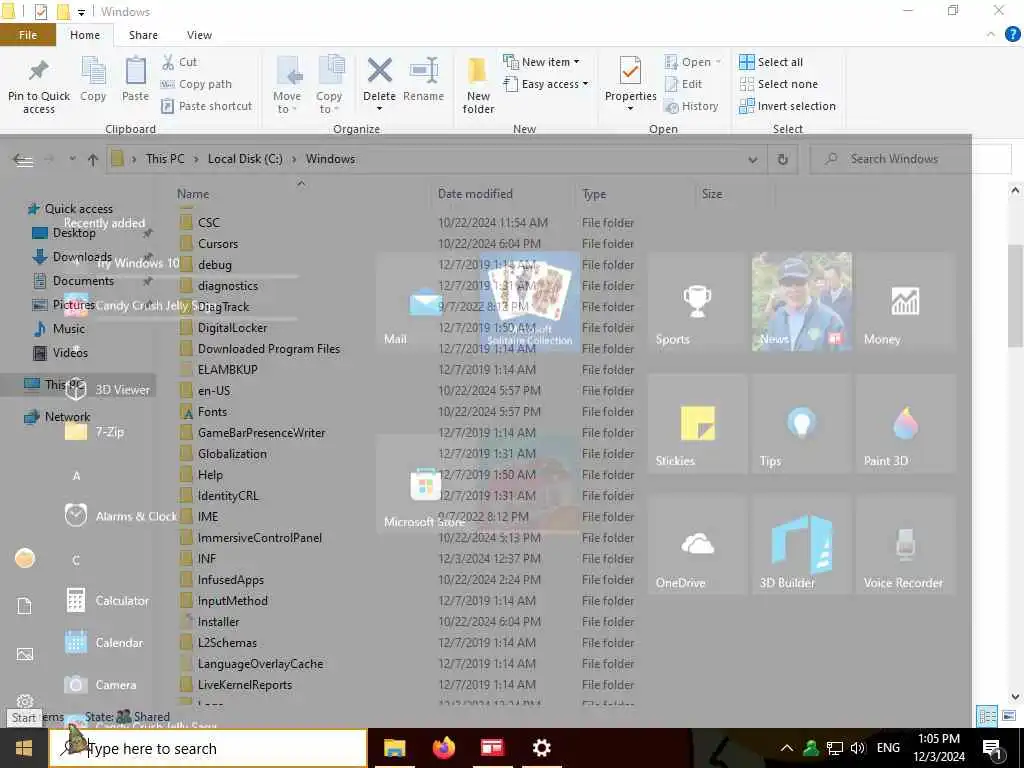Screen dimensions: 1024x768
Task: Launch Firefox from the taskbar
Action: click(x=443, y=748)
